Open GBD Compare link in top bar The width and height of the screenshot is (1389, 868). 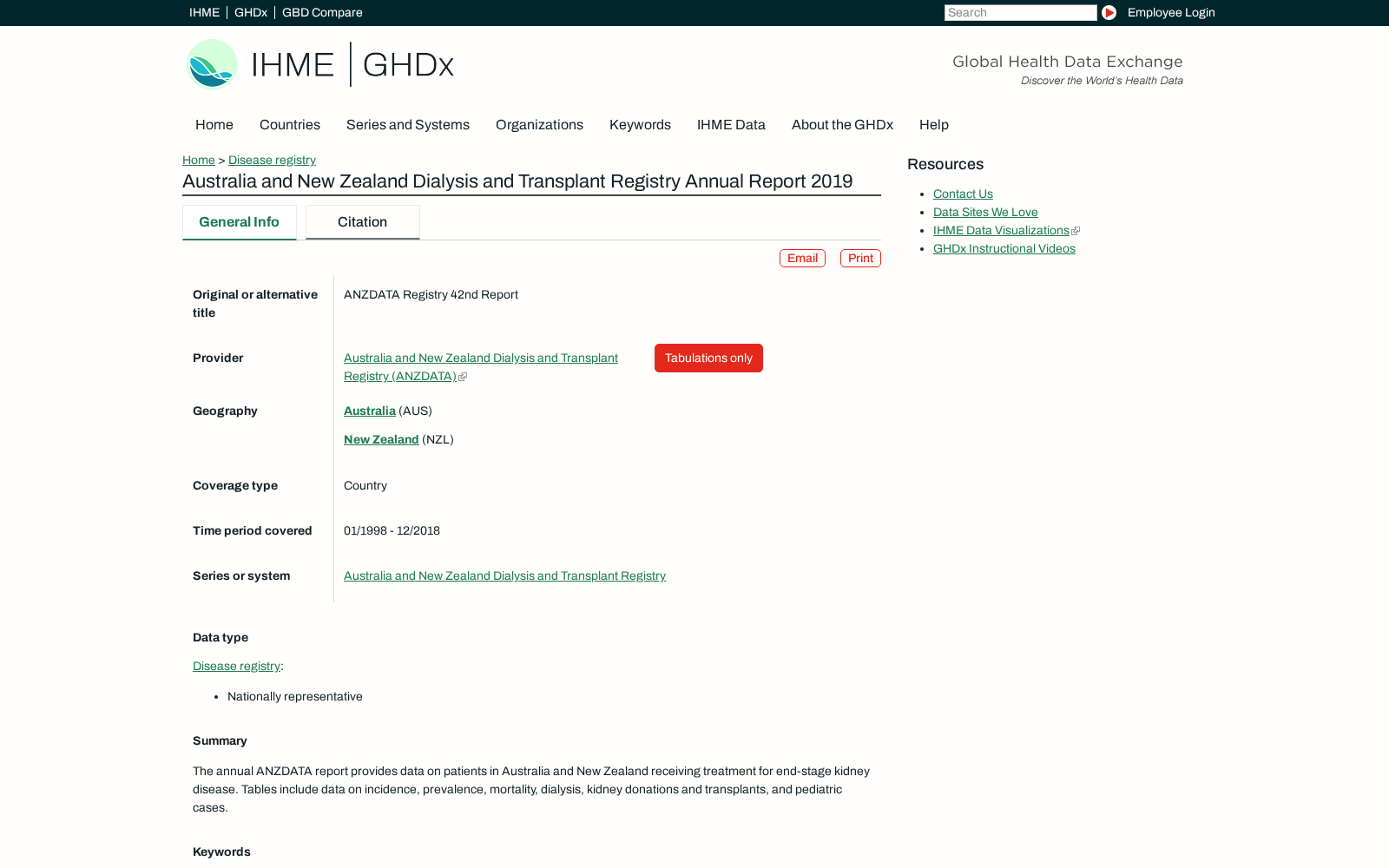click(x=322, y=12)
